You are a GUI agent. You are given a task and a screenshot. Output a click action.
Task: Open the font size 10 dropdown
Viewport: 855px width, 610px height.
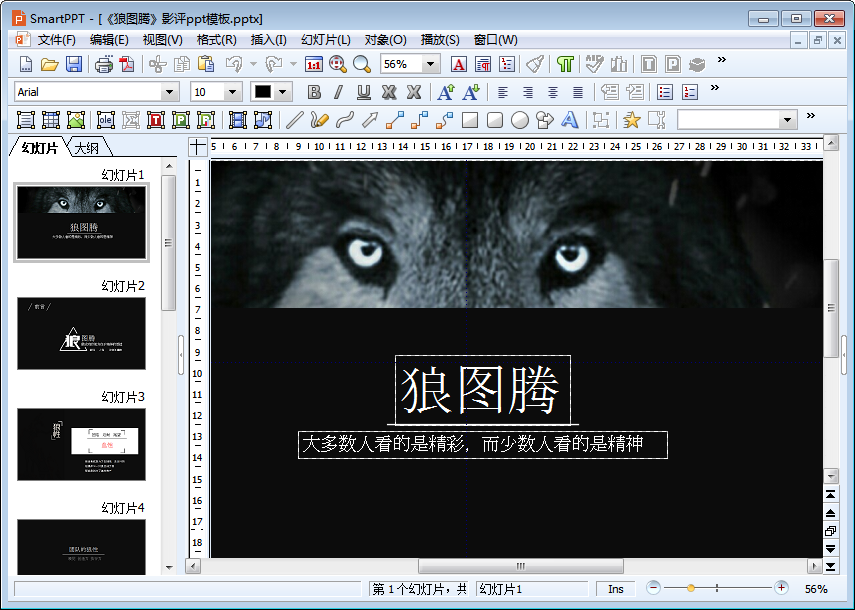(x=233, y=92)
